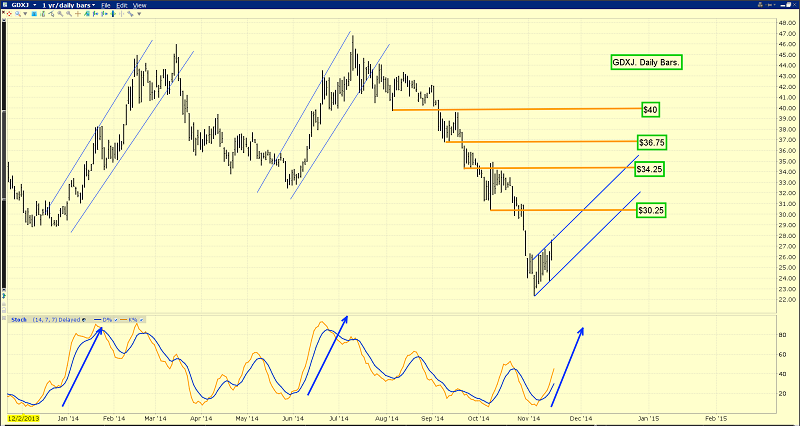The image size is (800, 426).
Task: Click the 48.00 value on price axis
Action: pos(787,22)
